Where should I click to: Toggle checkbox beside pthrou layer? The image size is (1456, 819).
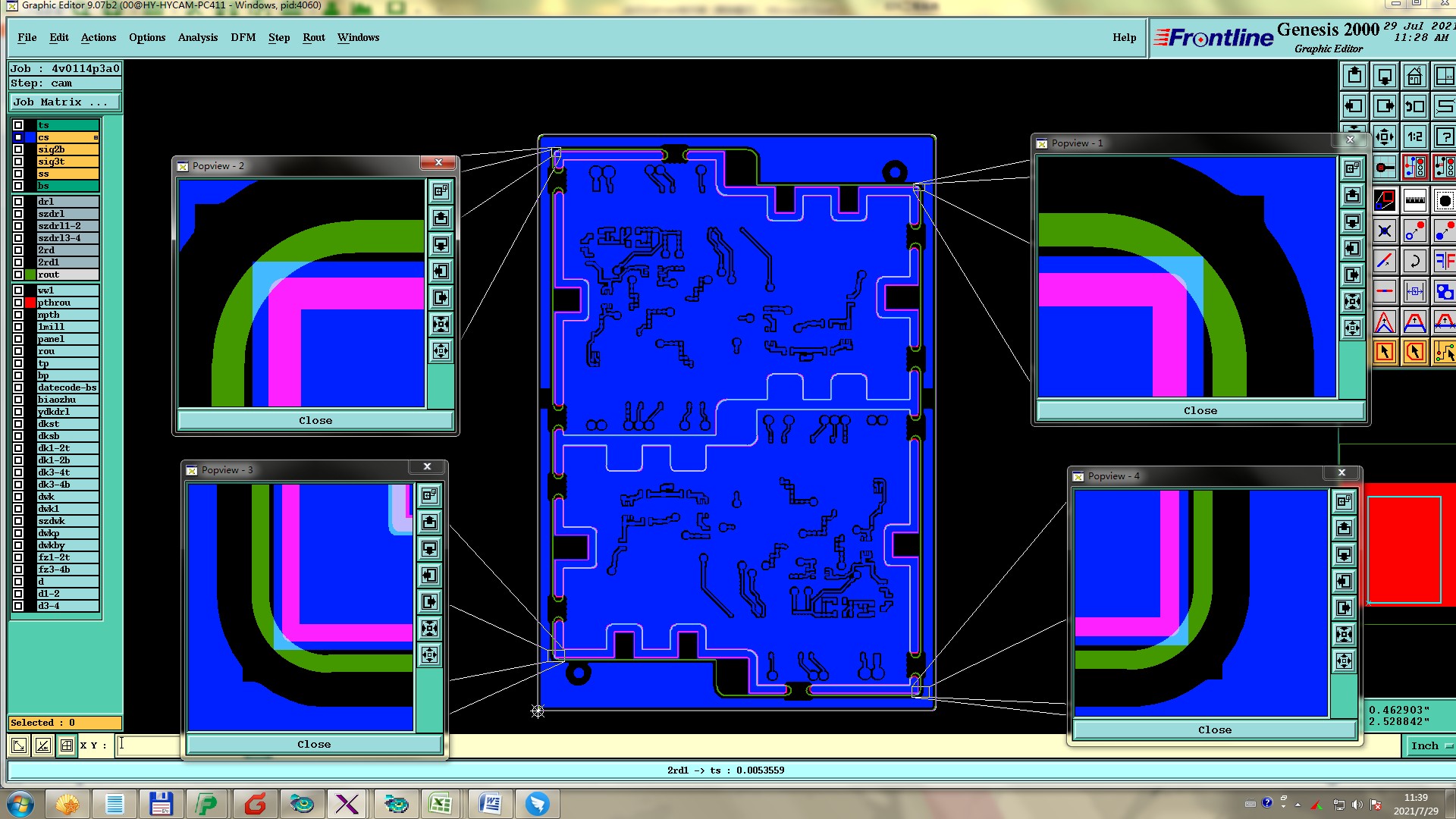18,303
